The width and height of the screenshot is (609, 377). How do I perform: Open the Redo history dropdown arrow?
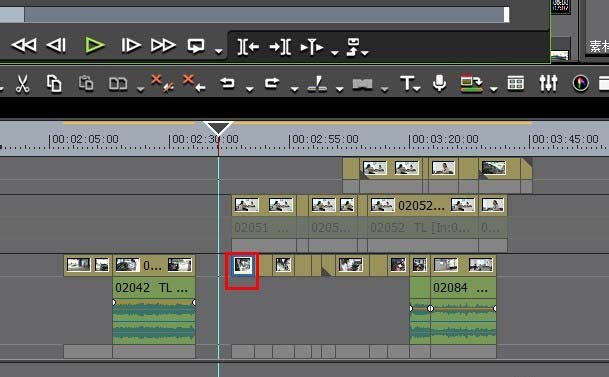tap(295, 89)
